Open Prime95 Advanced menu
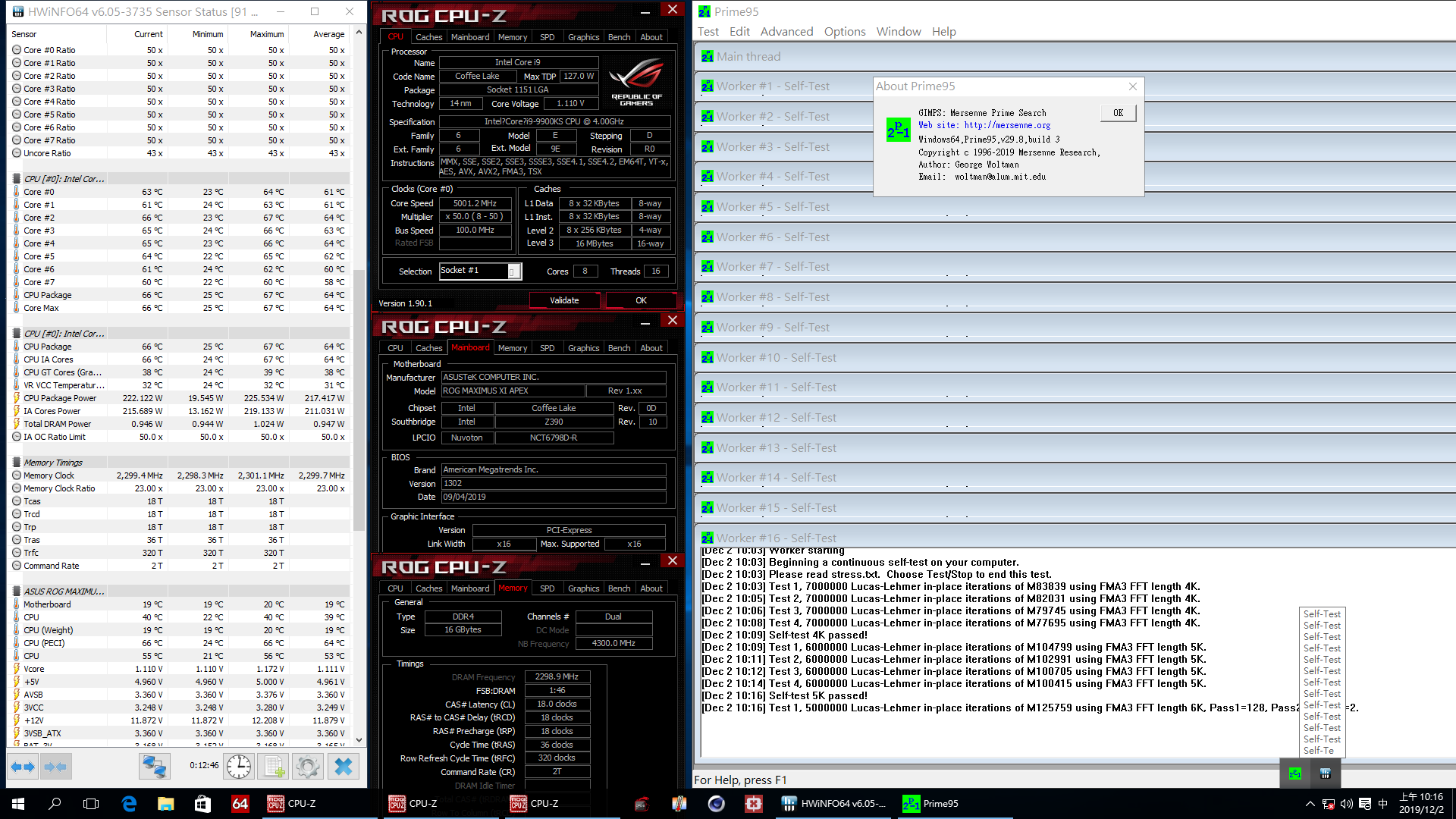The width and height of the screenshot is (1456, 819). [786, 32]
